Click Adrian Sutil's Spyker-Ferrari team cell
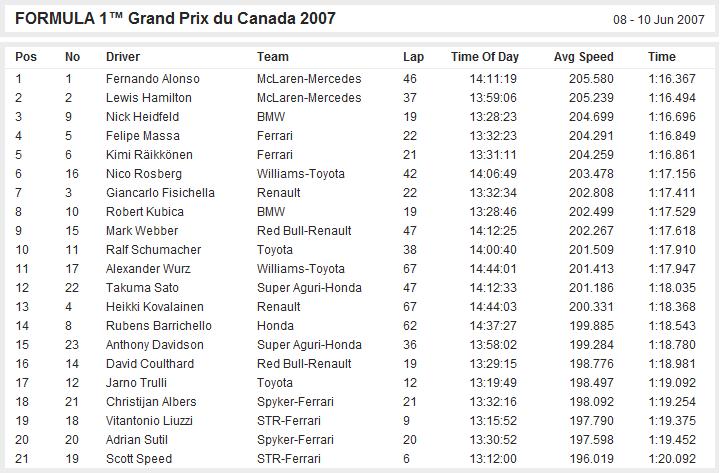 295,439
